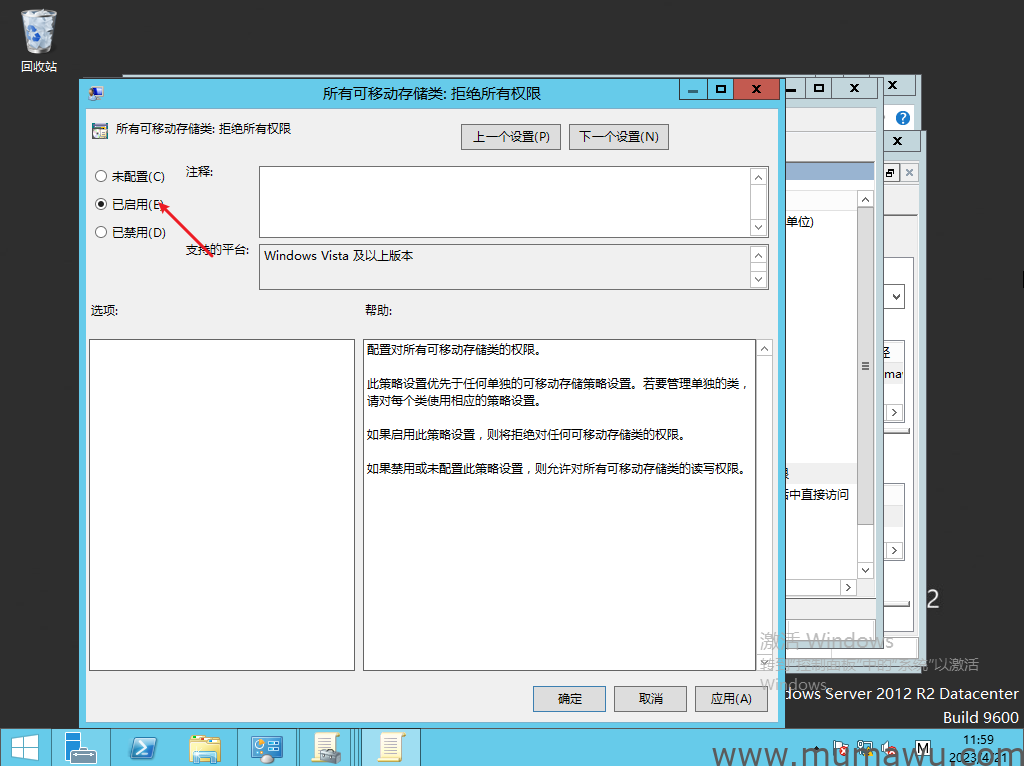Image resolution: width=1024 pixels, height=766 pixels.
Task: Go to next setting 下一个设置(N)
Action: point(618,137)
